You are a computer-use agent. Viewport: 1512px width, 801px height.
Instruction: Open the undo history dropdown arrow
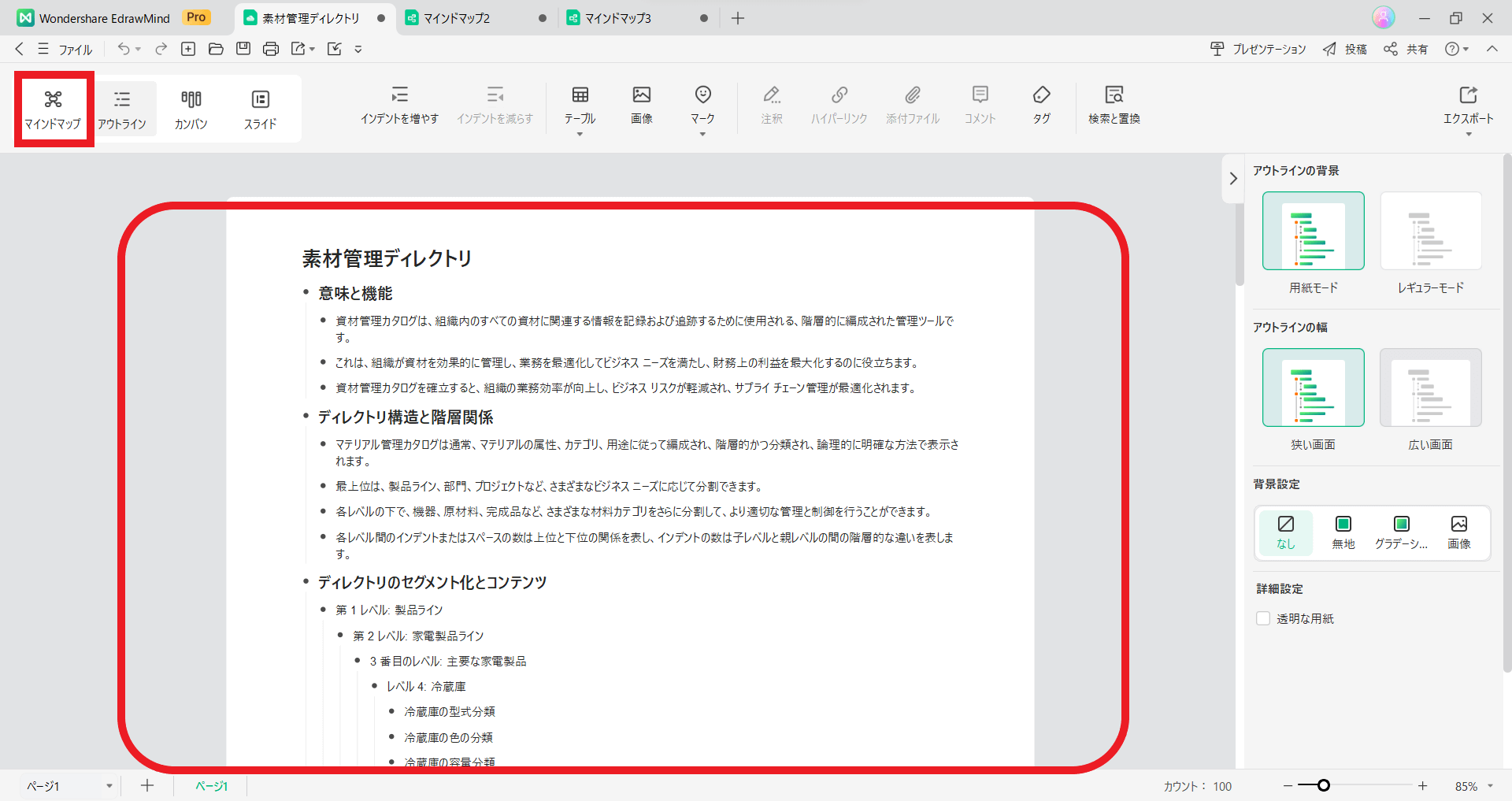138,49
